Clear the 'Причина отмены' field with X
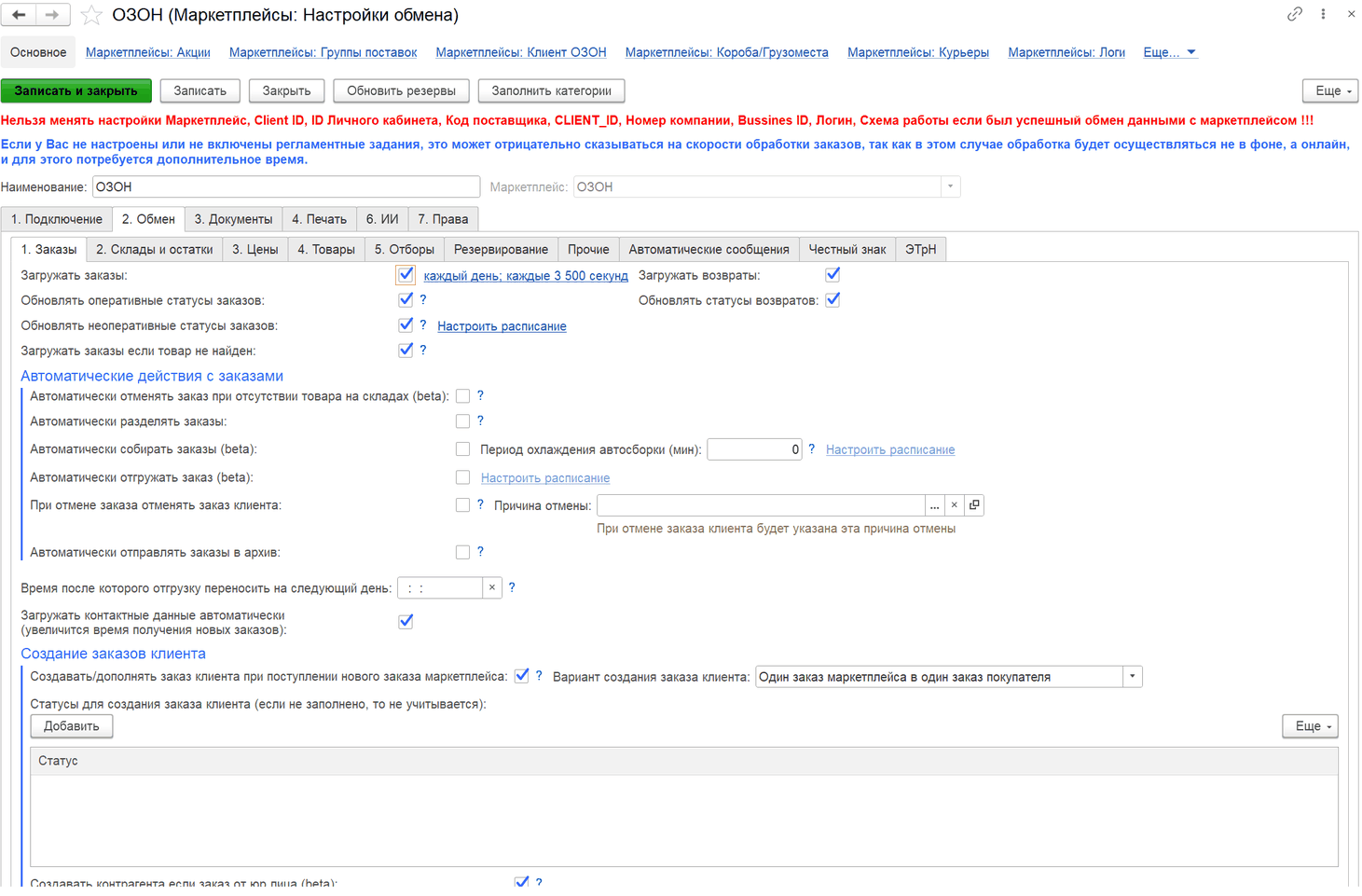Viewport: 1362px width, 896px height. point(954,505)
